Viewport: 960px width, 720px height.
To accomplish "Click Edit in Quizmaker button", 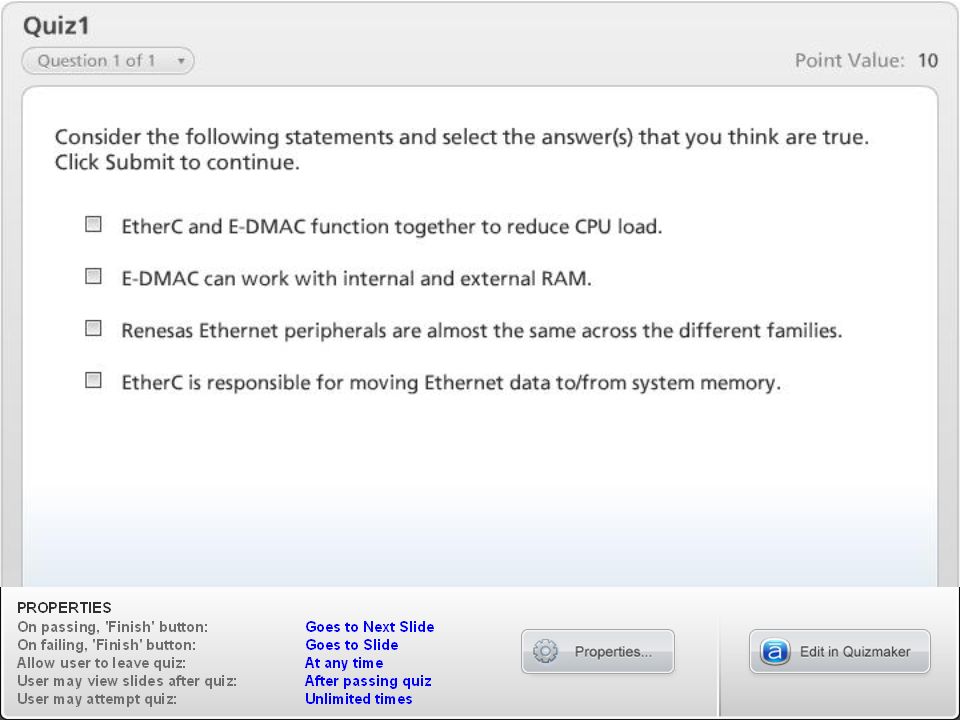I will pos(839,651).
